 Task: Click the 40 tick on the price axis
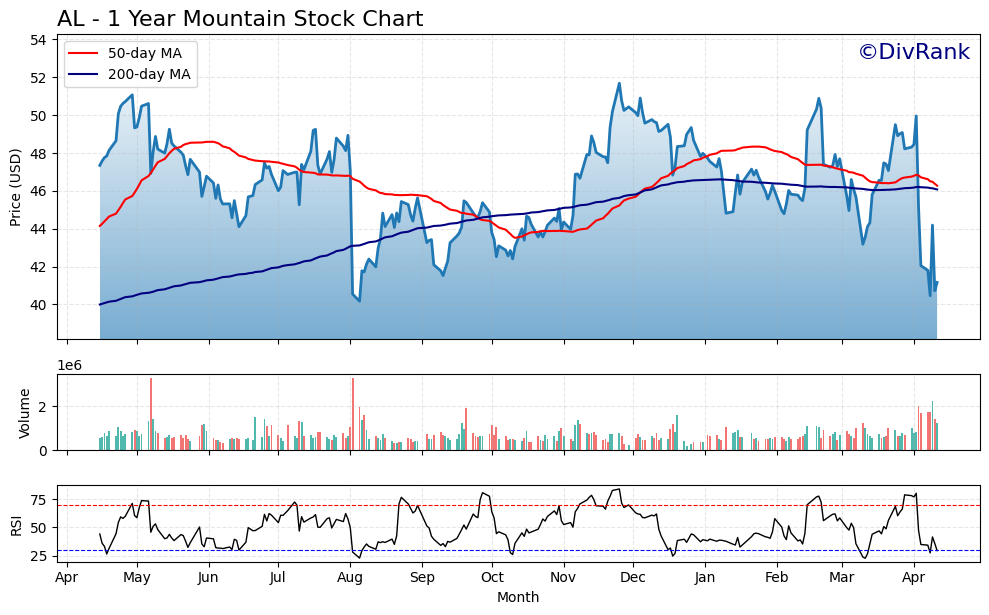pos(38,305)
